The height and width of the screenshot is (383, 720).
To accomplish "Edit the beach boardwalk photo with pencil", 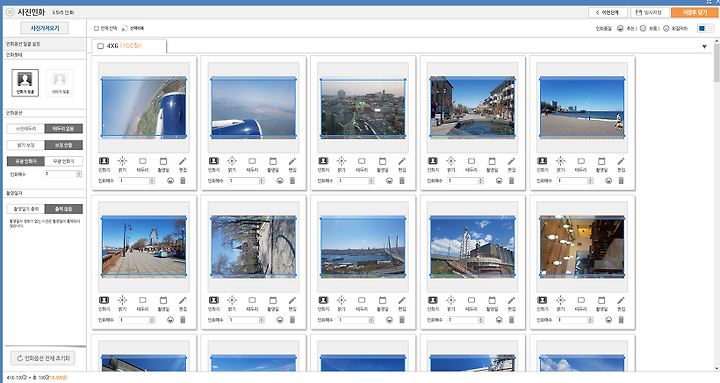I will click(x=621, y=164).
